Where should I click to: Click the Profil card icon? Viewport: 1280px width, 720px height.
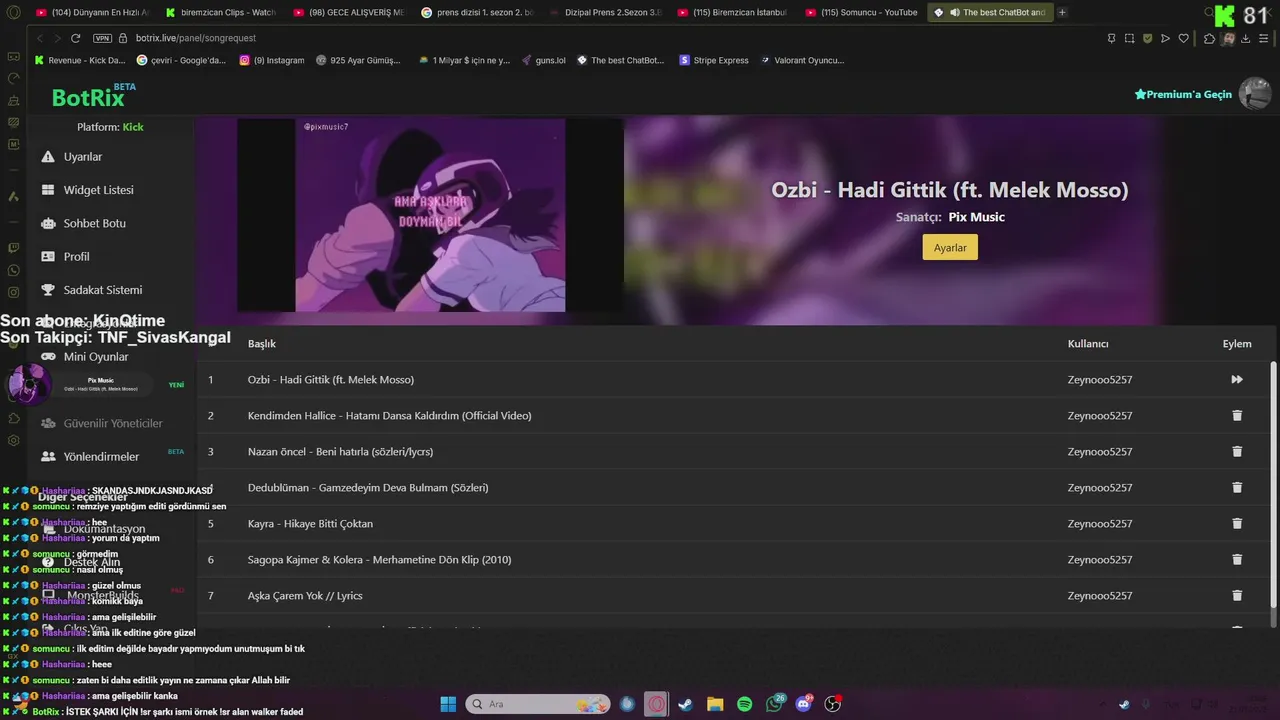[x=48, y=256]
